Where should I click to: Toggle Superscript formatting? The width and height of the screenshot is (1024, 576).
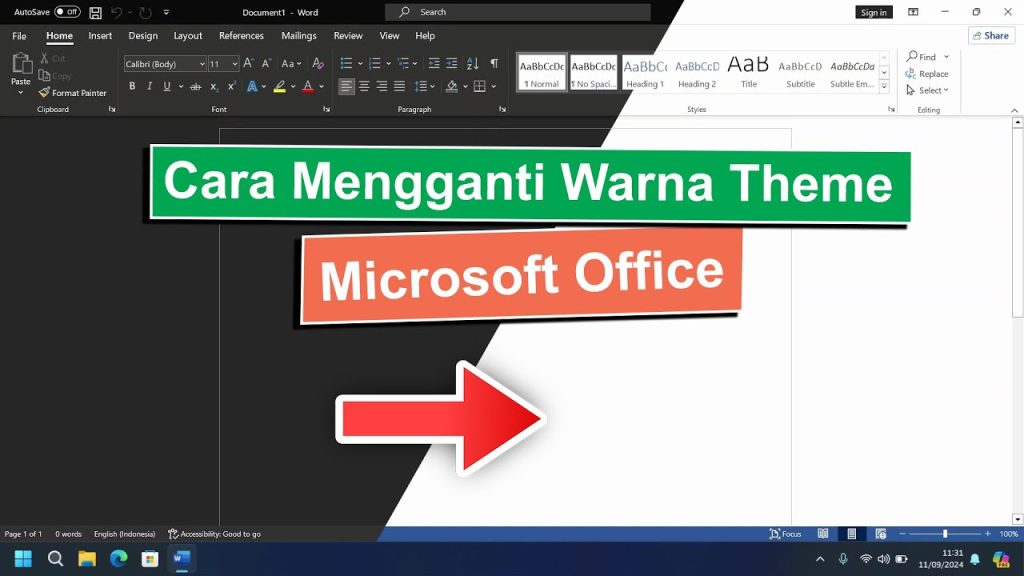pyautogui.click(x=231, y=86)
